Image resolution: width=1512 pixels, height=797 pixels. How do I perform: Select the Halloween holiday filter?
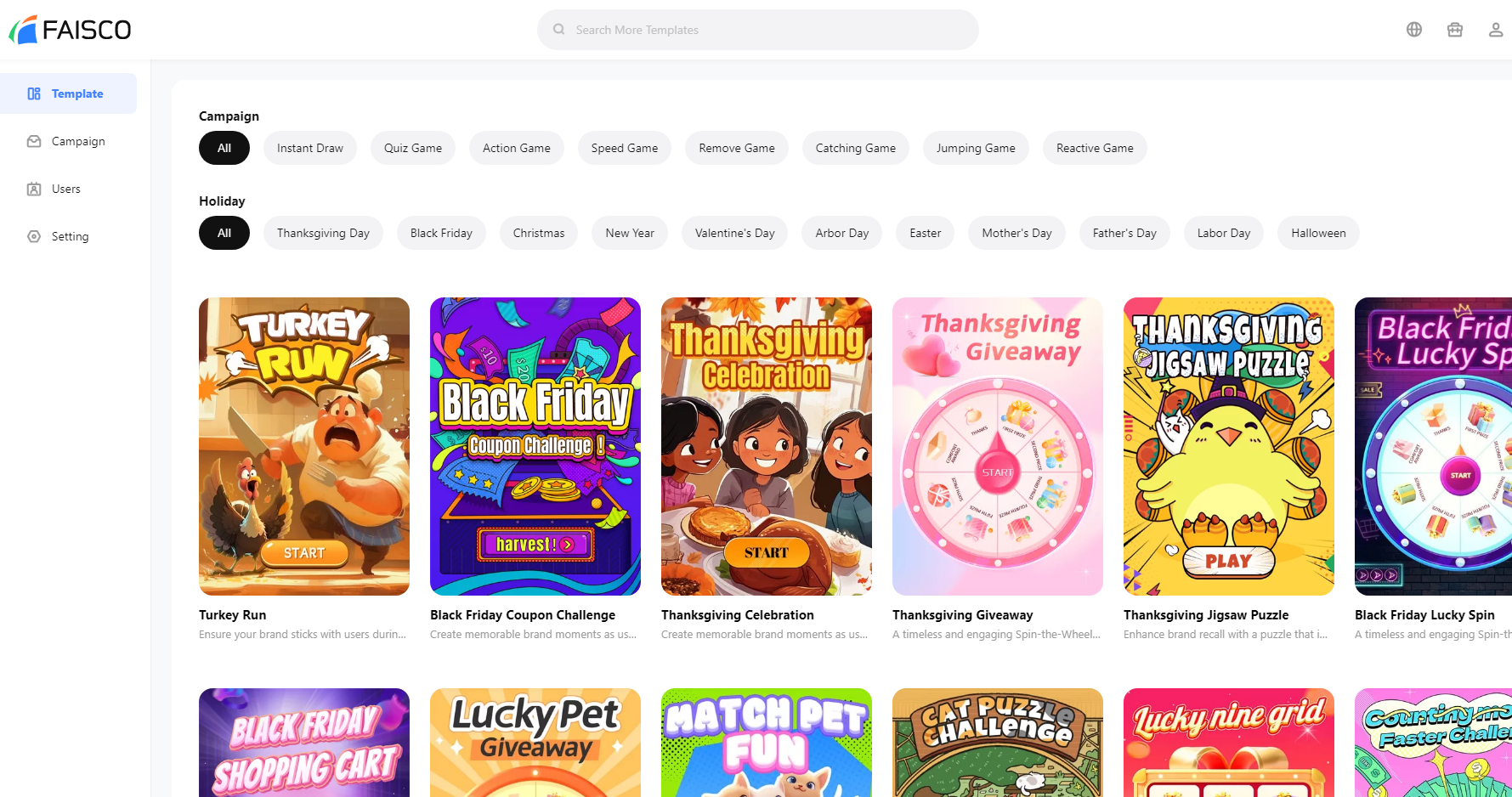pyautogui.click(x=1318, y=233)
